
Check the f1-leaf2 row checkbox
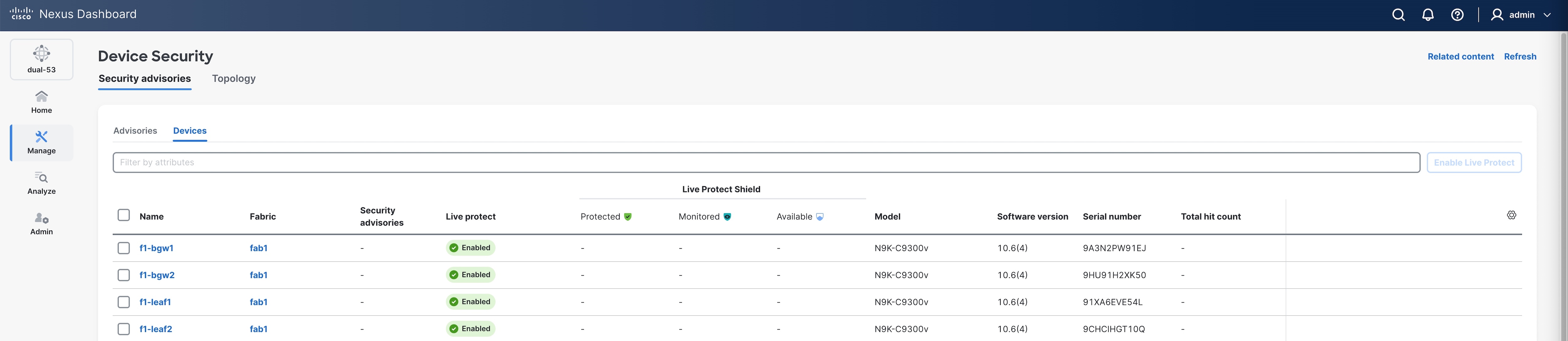(x=124, y=329)
